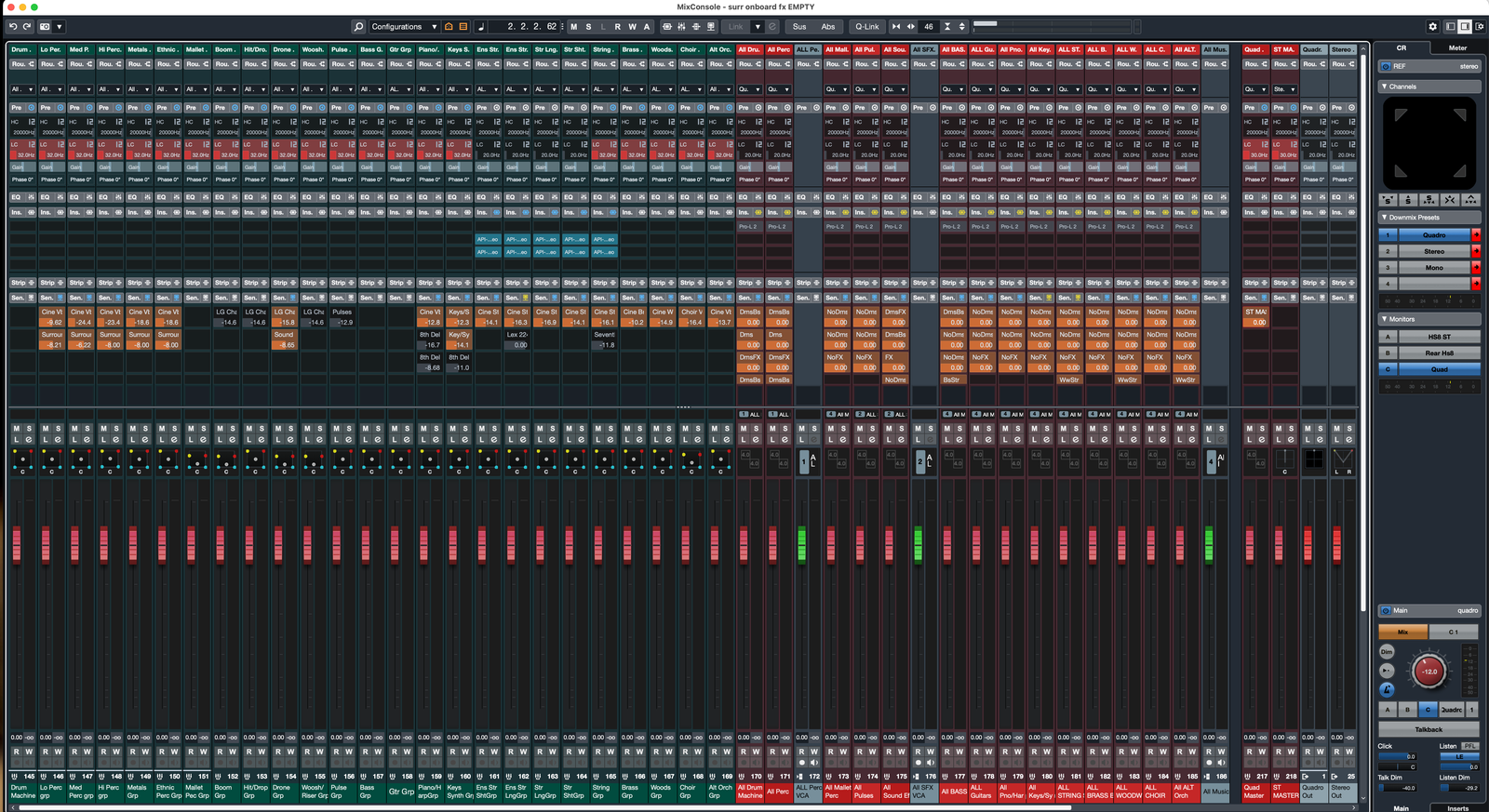Image resolution: width=1489 pixels, height=812 pixels.
Task: Activate the Dim button in Control Room
Action: [1387, 652]
